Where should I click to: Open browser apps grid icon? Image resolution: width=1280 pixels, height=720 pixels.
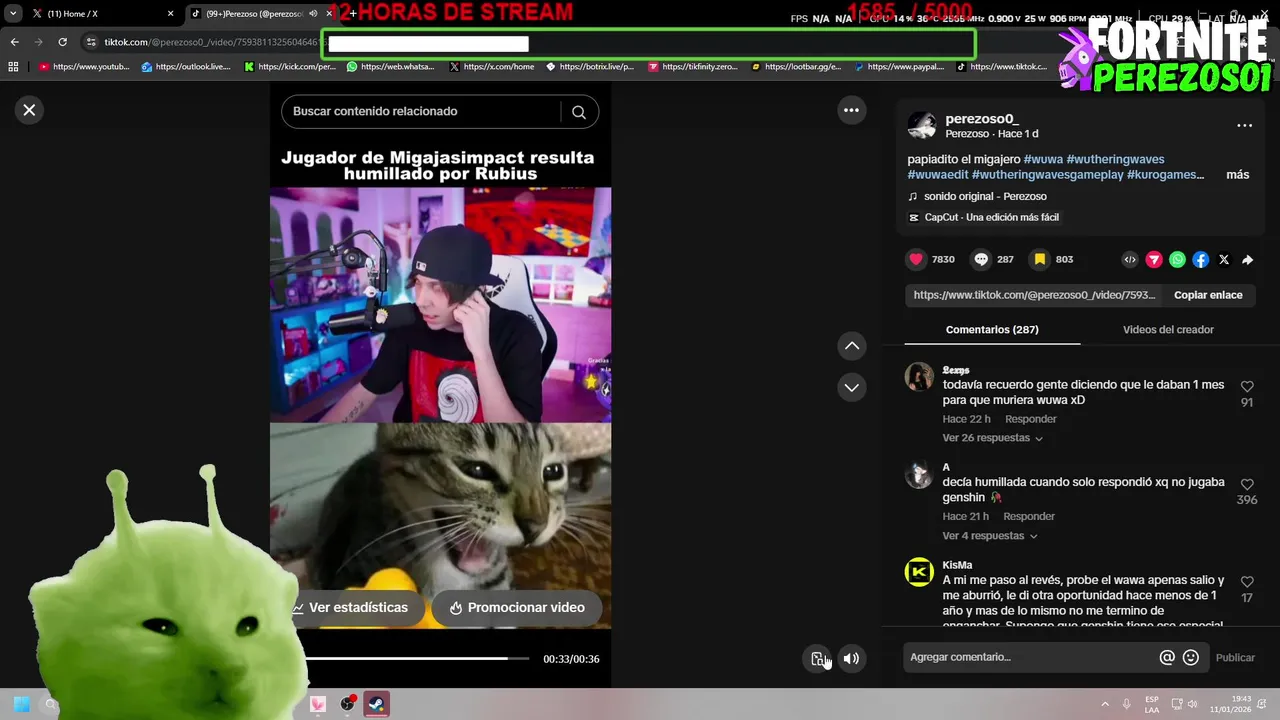[x=13, y=67]
